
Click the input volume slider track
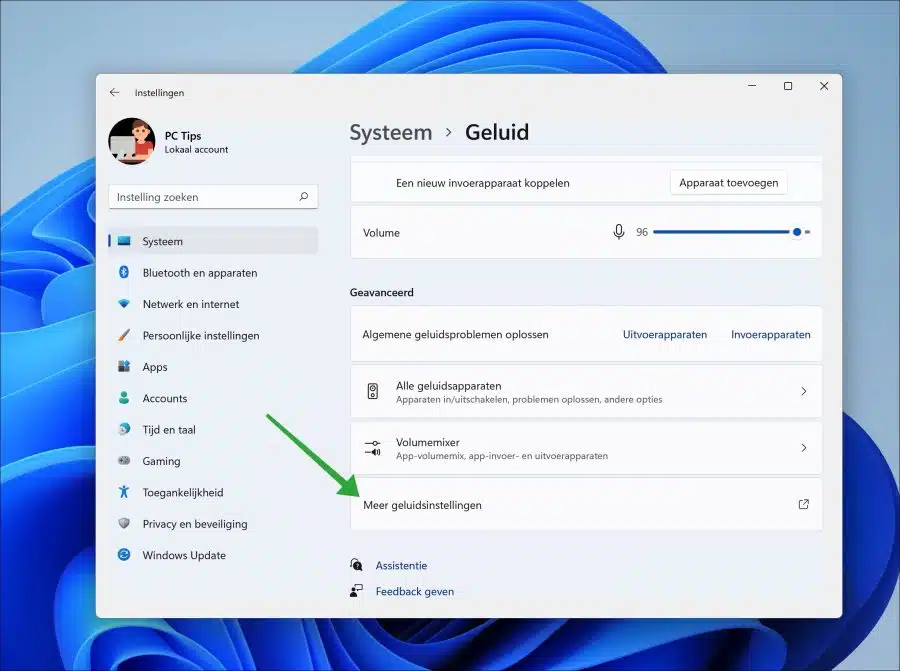tap(731, 232)
